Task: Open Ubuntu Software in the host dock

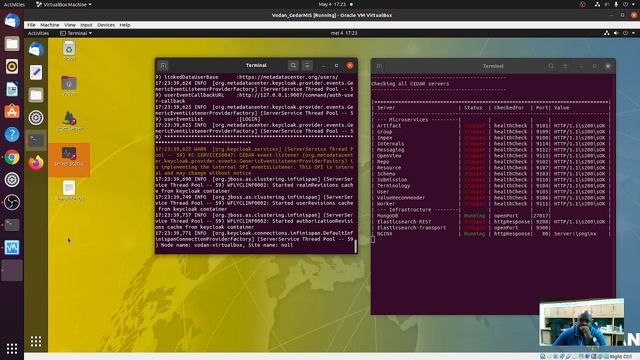Action: click(11, 111)
